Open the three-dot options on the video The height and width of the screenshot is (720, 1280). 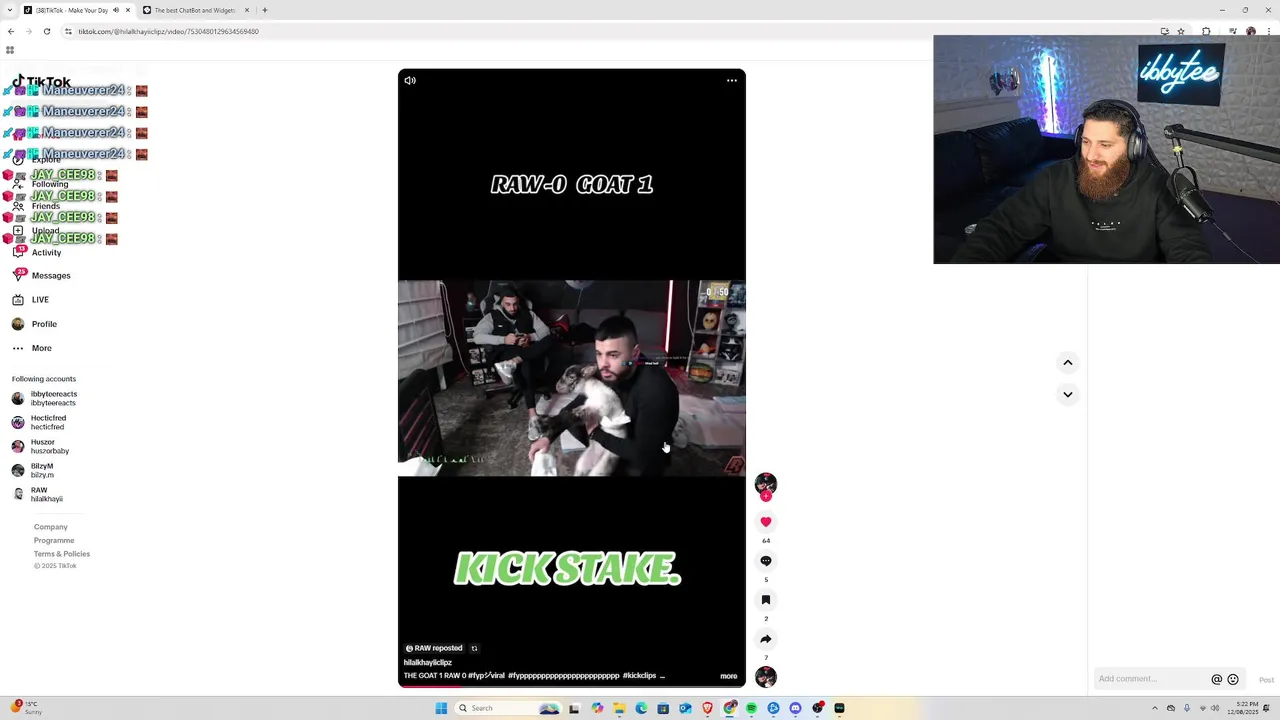[732, 80]
